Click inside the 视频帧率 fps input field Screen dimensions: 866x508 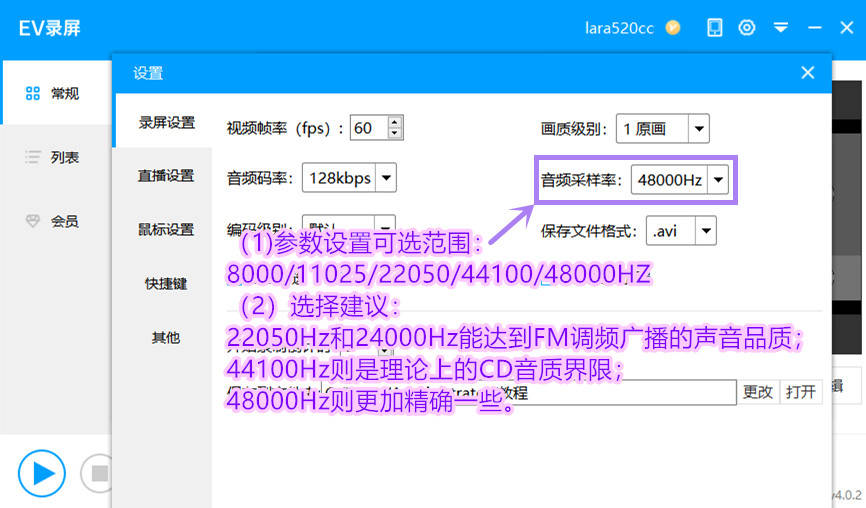366,128
